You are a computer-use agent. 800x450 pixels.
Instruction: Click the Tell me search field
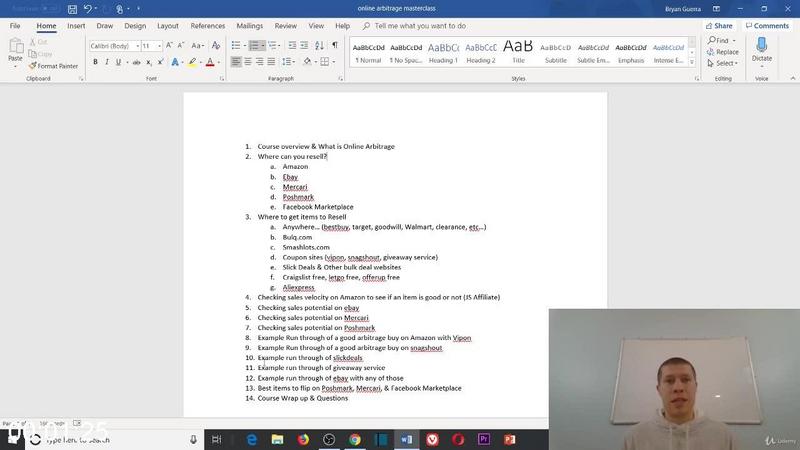pyautogui.click(x=419, y=26)
